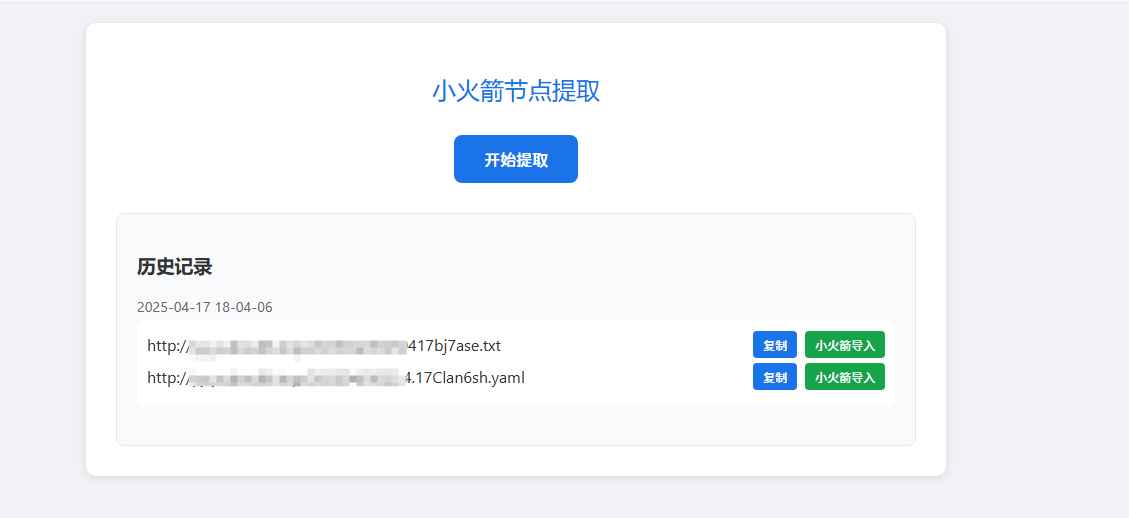The width and height of the screenshot is (1129, 518).
Task: Click the 开始提取 button
Action: click(x=515, y=159)
